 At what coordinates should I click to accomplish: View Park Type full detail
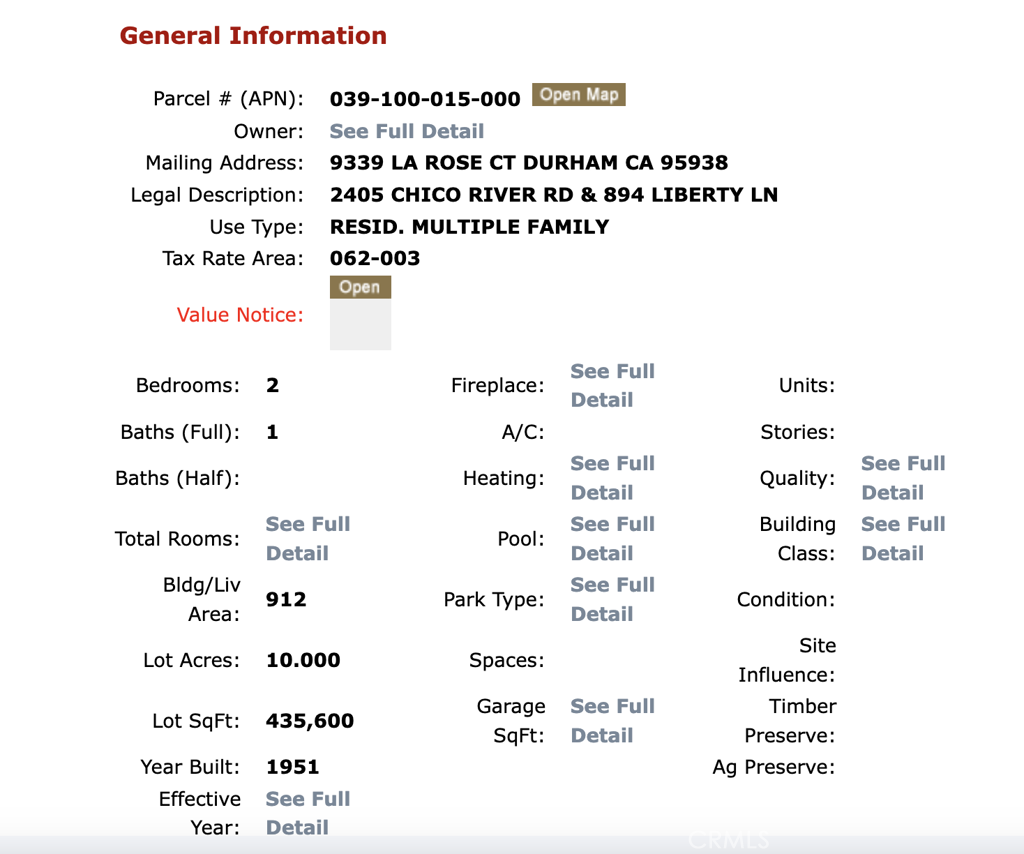click(612, 599)
